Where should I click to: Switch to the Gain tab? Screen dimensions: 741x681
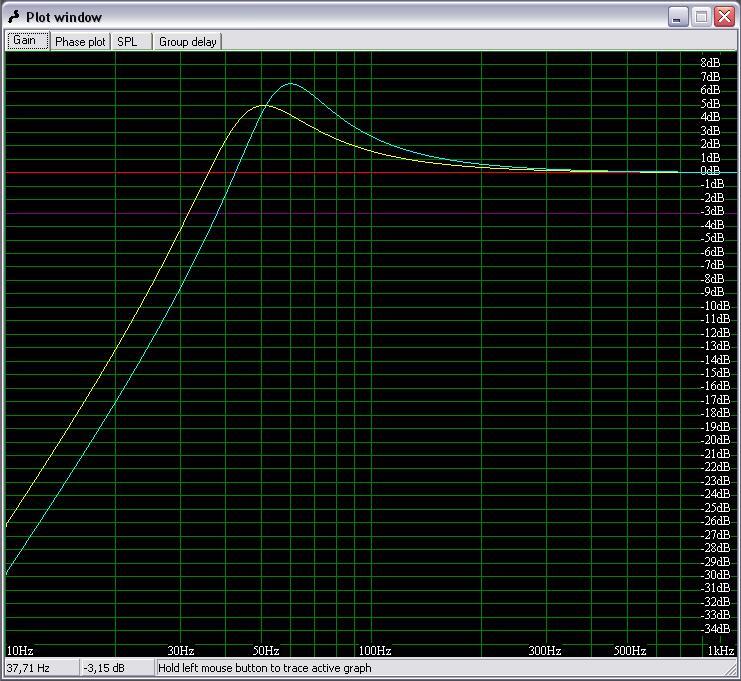tap(27, 41)
